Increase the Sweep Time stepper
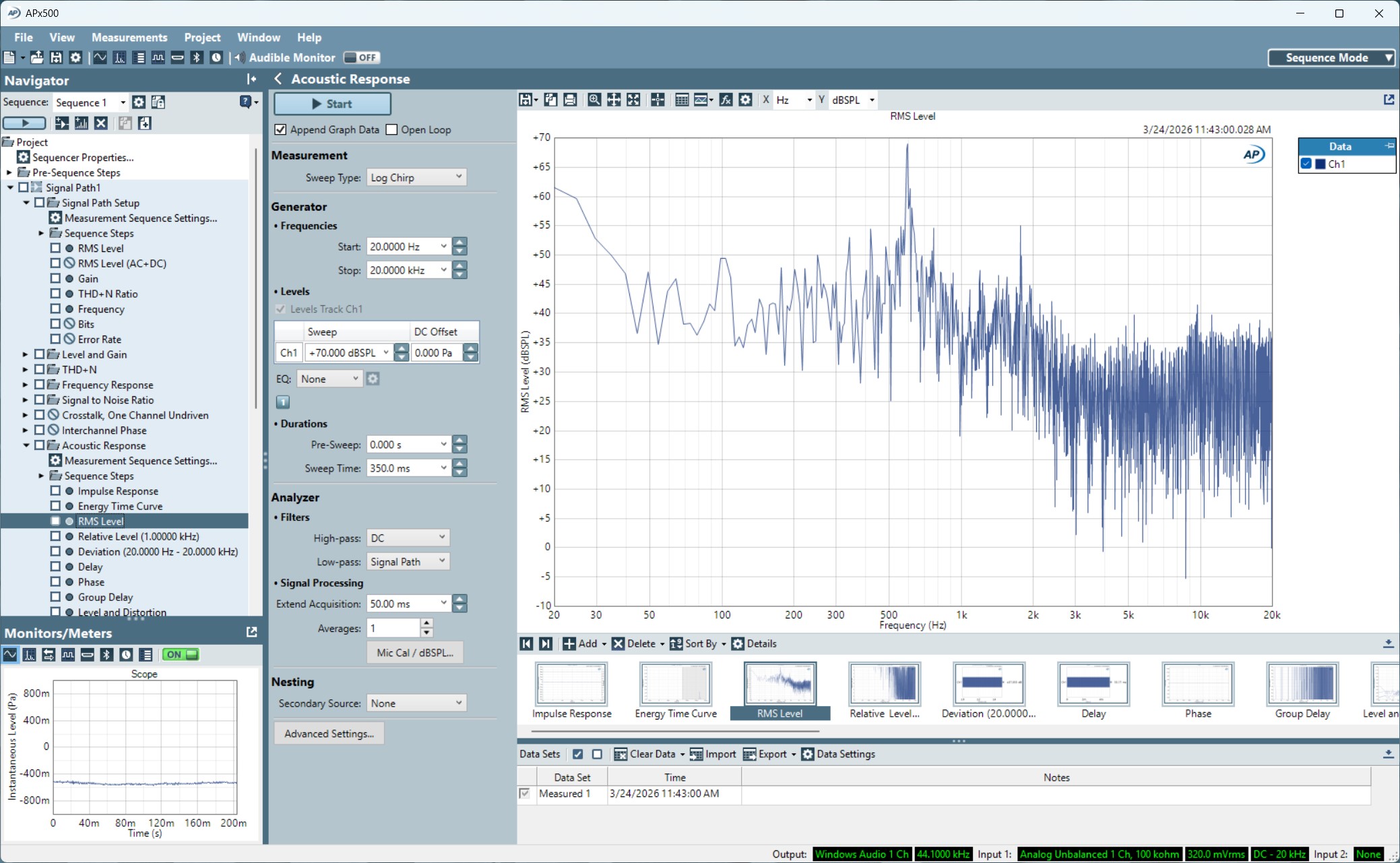Image resolution: width=1400 pixels, height=863 pixels. click(x=459, y=463)
